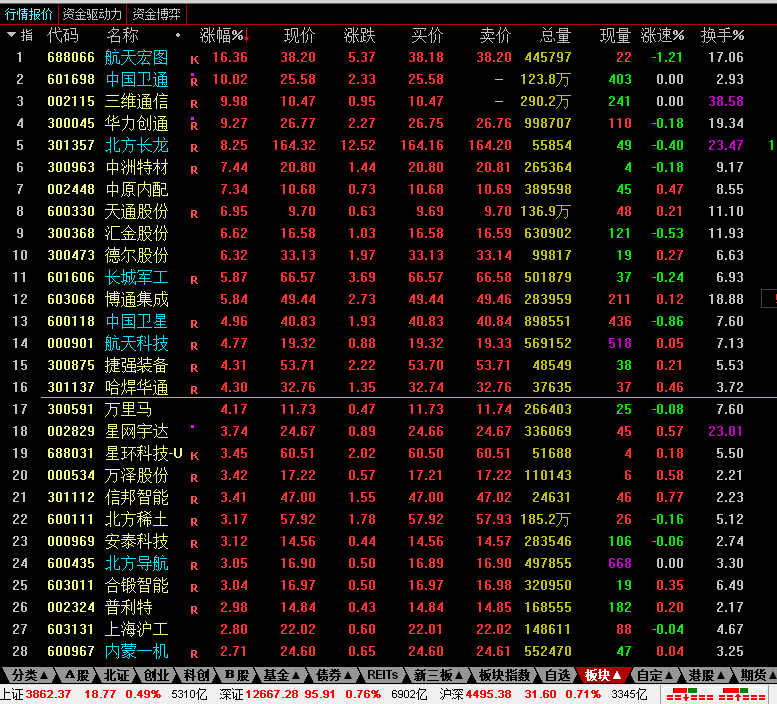Select stock name 德尔股份
The image size is (777, 704).
coord(137,255)
